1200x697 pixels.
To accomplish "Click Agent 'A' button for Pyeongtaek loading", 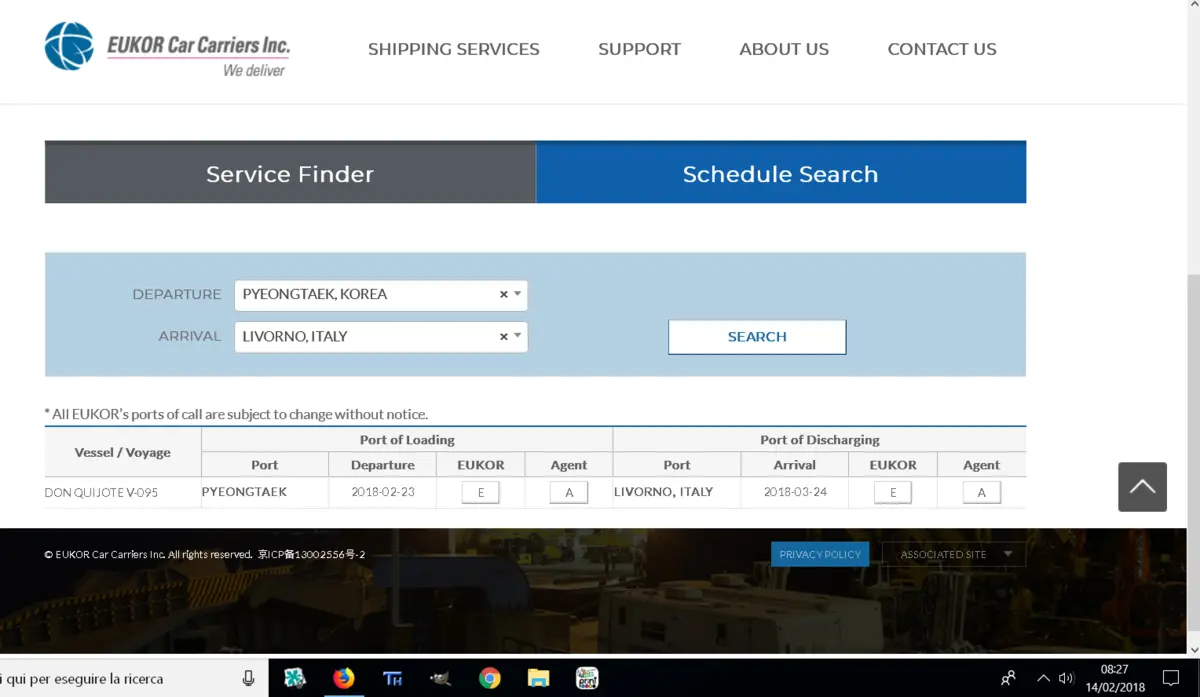I will [569, 492].
